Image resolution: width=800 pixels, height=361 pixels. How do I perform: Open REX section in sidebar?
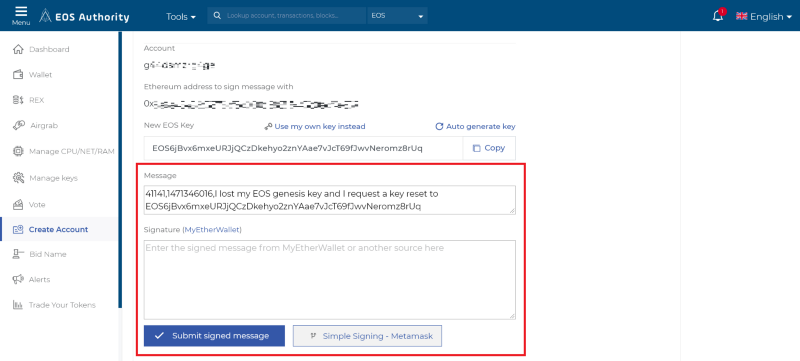(x=36, y=100)
